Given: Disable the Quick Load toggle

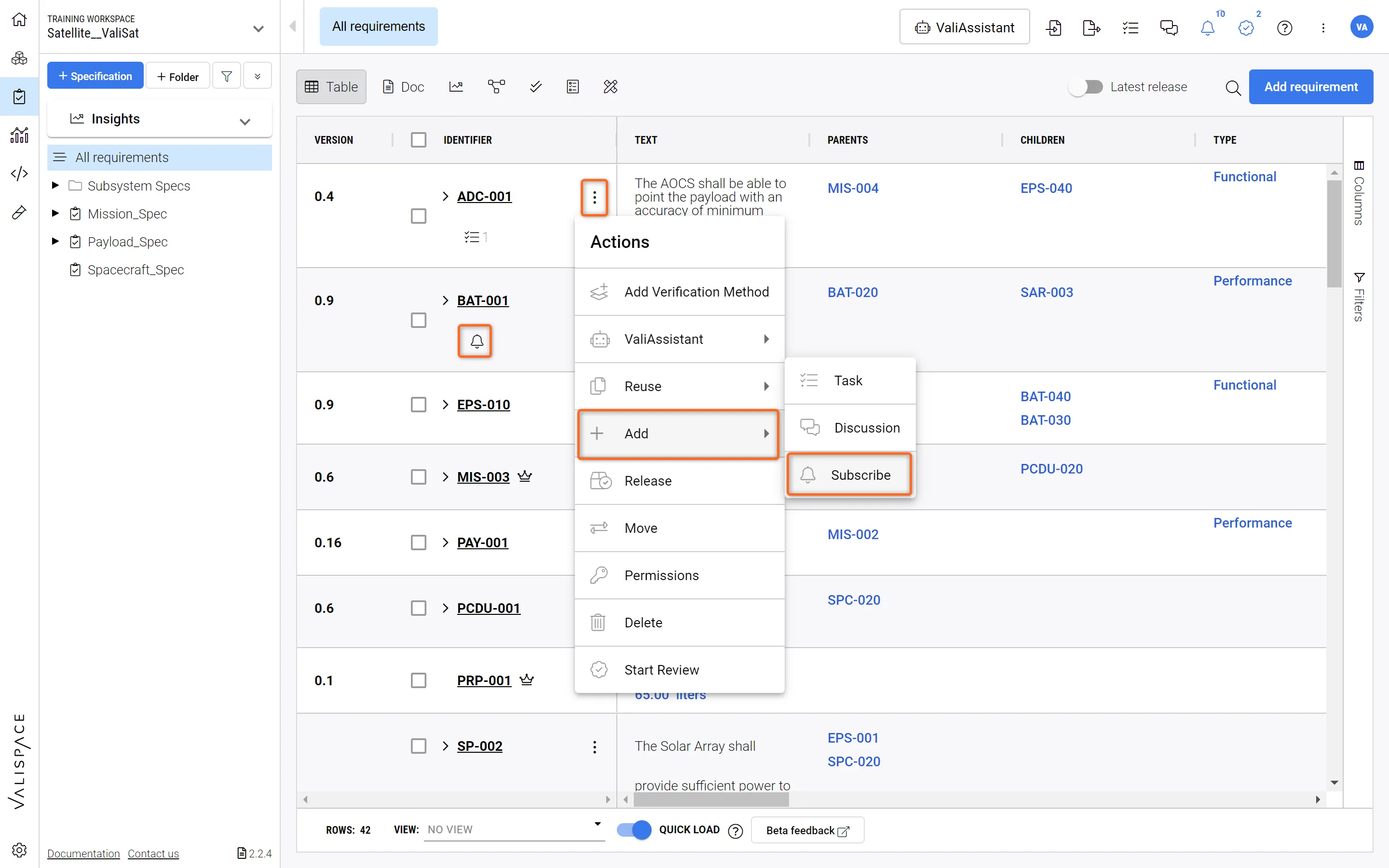Looking at the screenshot, I should click(x=634, y=829).
